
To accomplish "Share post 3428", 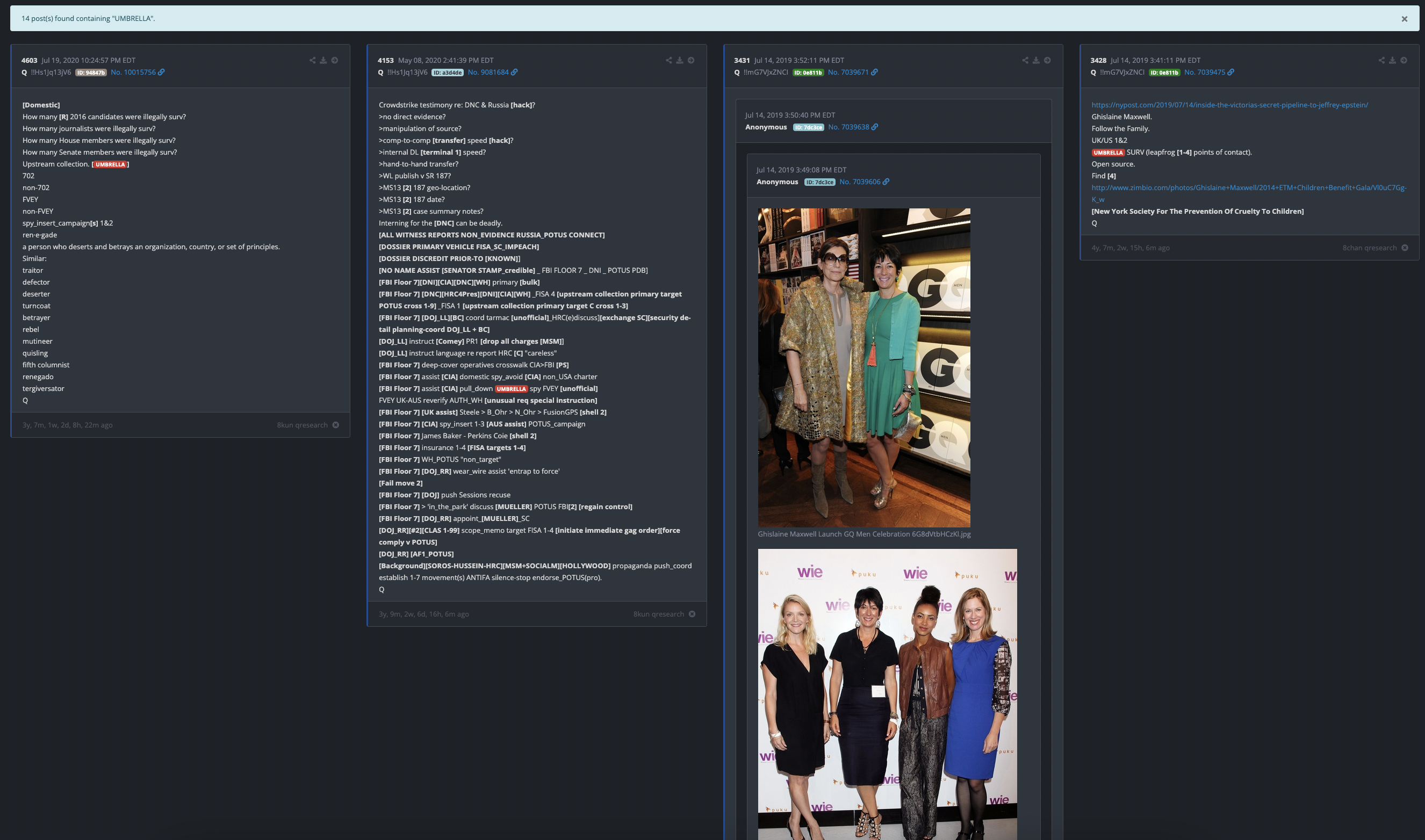I will pyautogui.click(x=1381, y=60).
